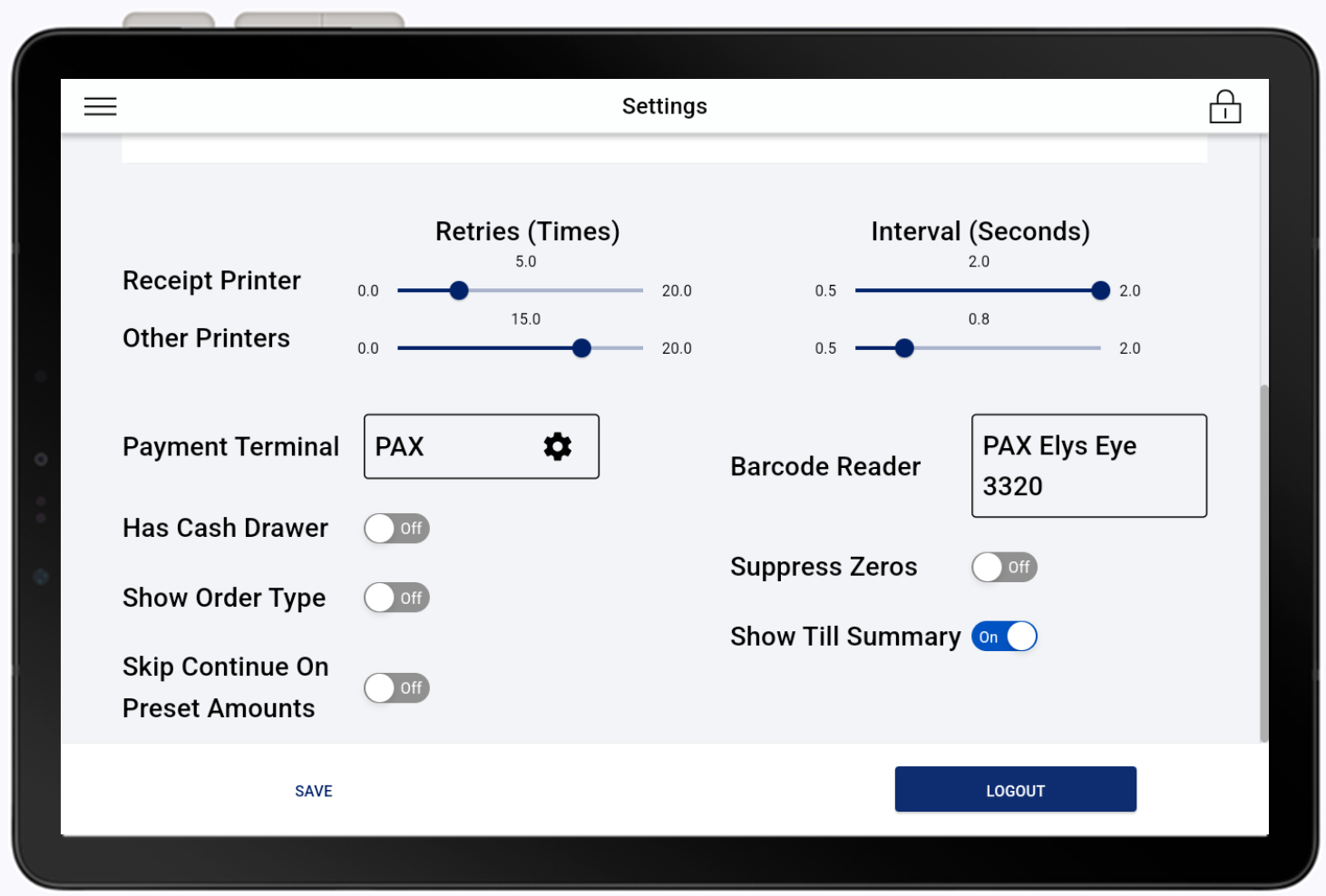The image size is (1326, 896).
Task: Click the Receipt Printer label
Action: pos(211,281)
